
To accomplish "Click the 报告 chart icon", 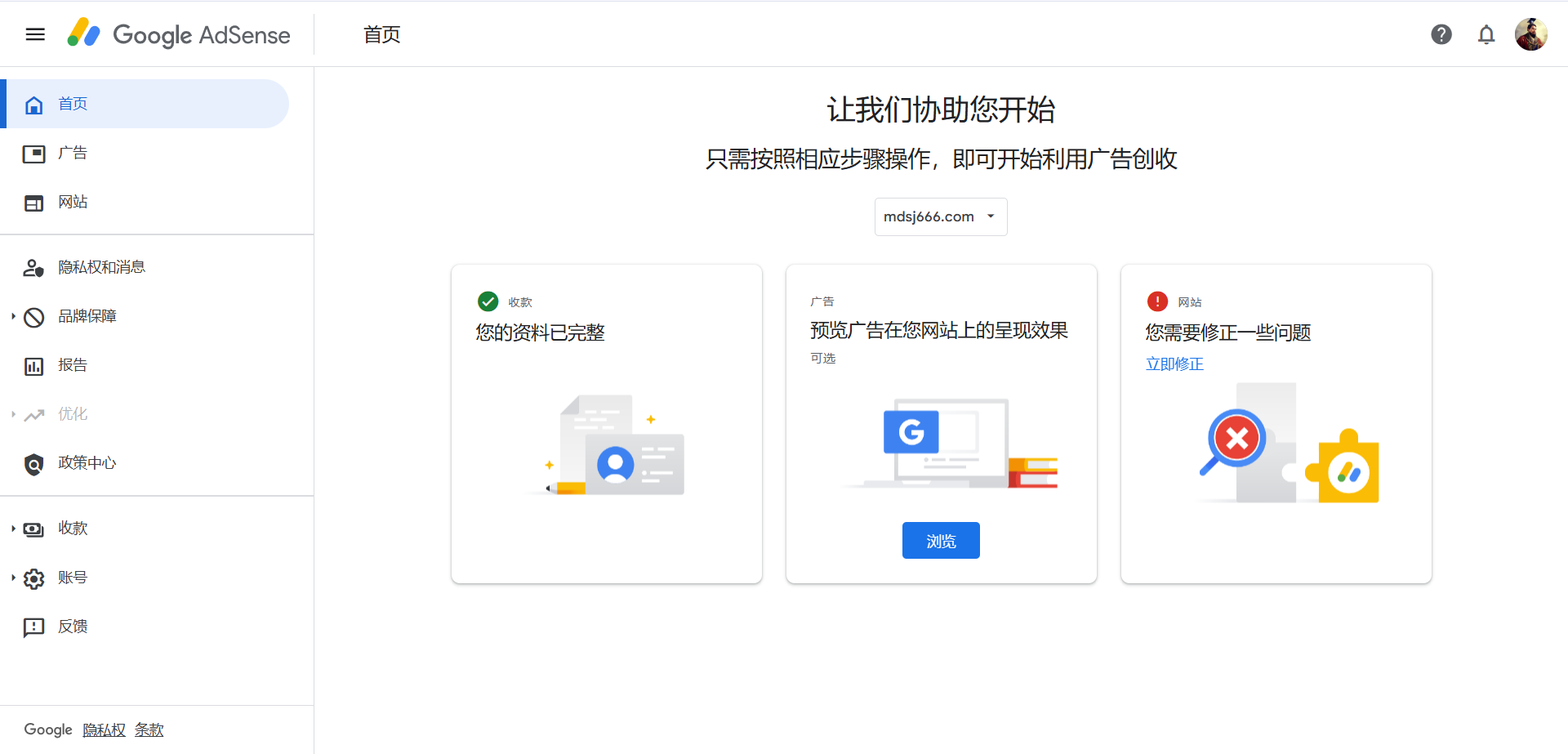I will click(x=33, y=366).
